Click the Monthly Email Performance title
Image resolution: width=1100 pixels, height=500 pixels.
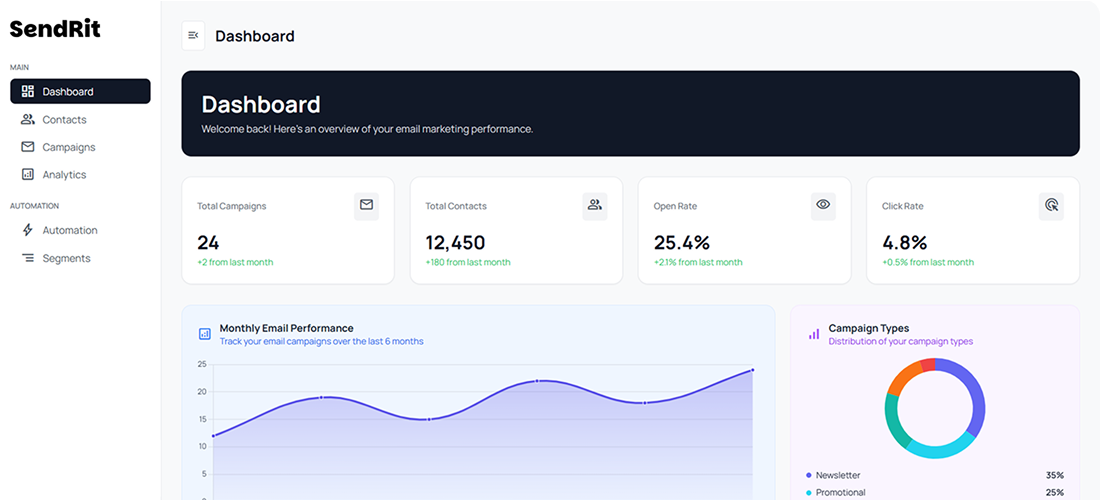(286, 328)
